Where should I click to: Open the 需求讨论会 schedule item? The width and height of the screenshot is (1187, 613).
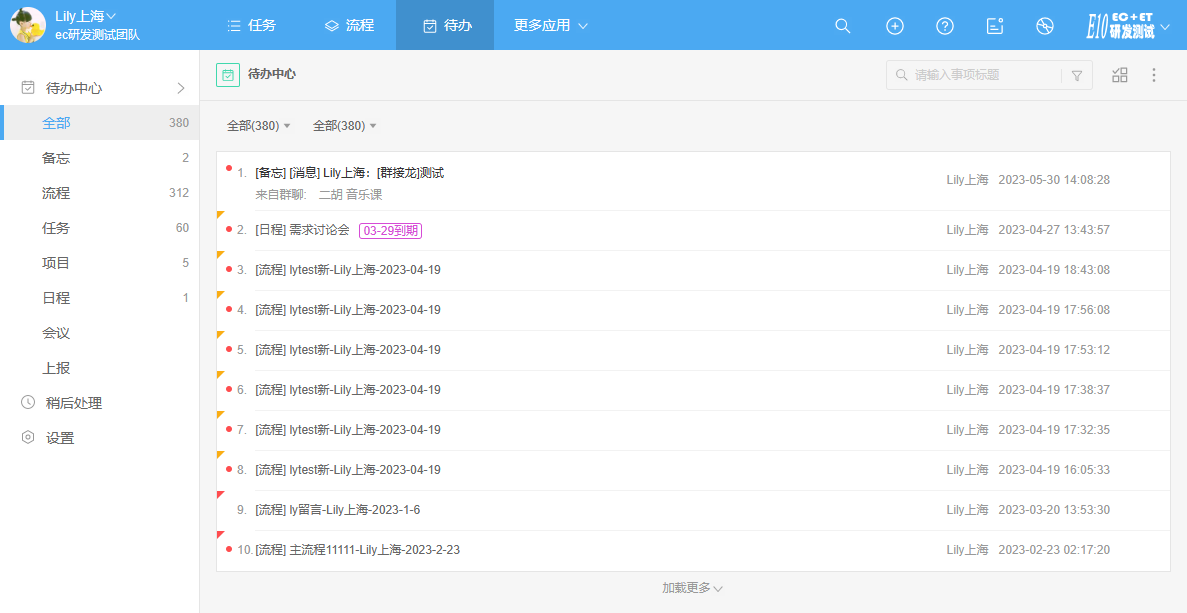[x=319, y=230]
